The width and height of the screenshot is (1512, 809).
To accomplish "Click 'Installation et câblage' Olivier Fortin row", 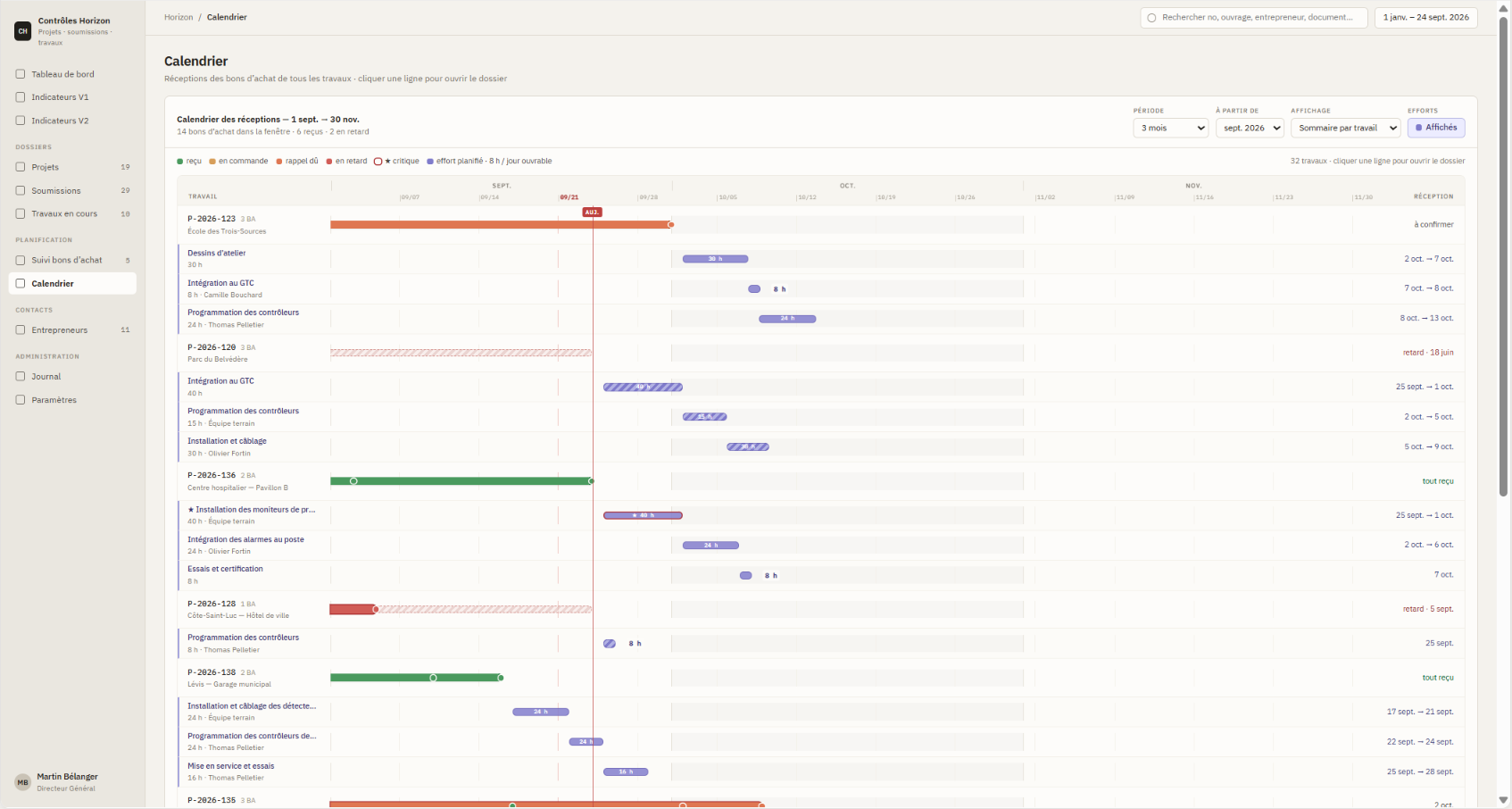I will pyautogui.click(x=821, y=446).
